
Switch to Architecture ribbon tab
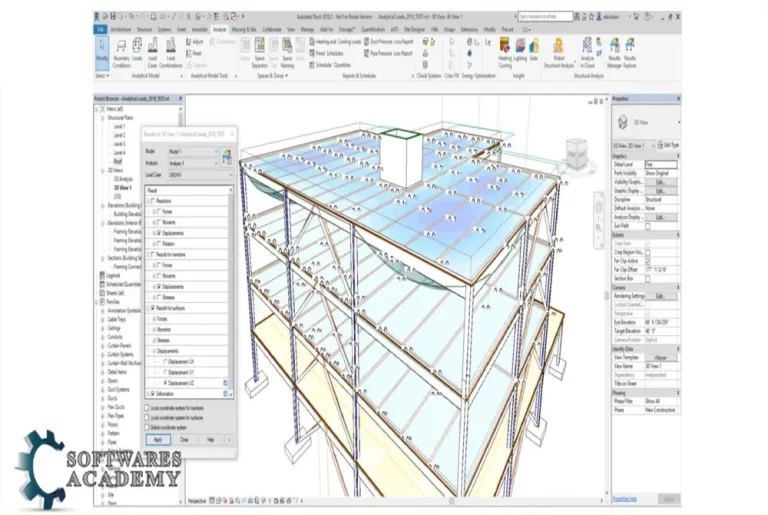(x=120, y=29)
